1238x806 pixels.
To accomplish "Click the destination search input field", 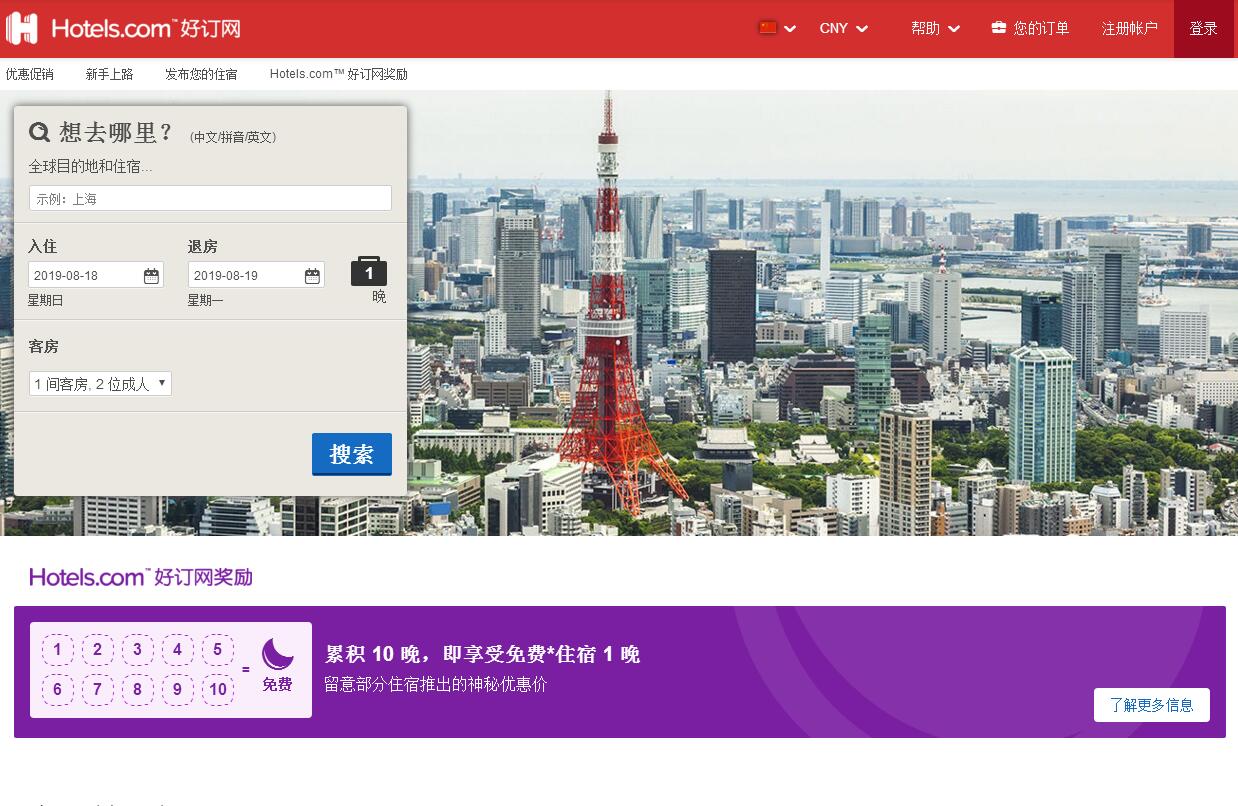I will [x=210, y=199].
